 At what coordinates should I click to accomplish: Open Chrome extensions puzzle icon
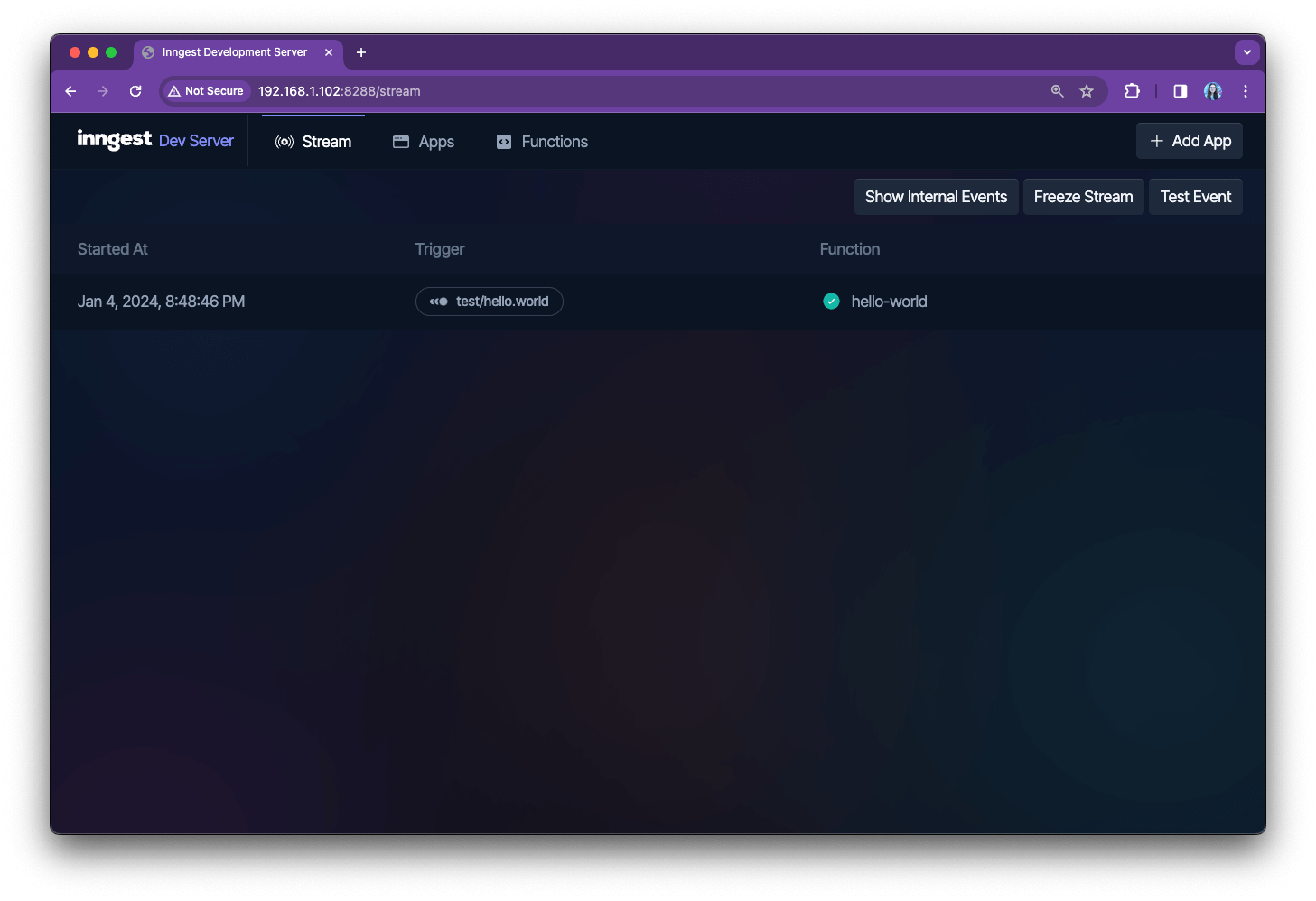pos(1131,91)
